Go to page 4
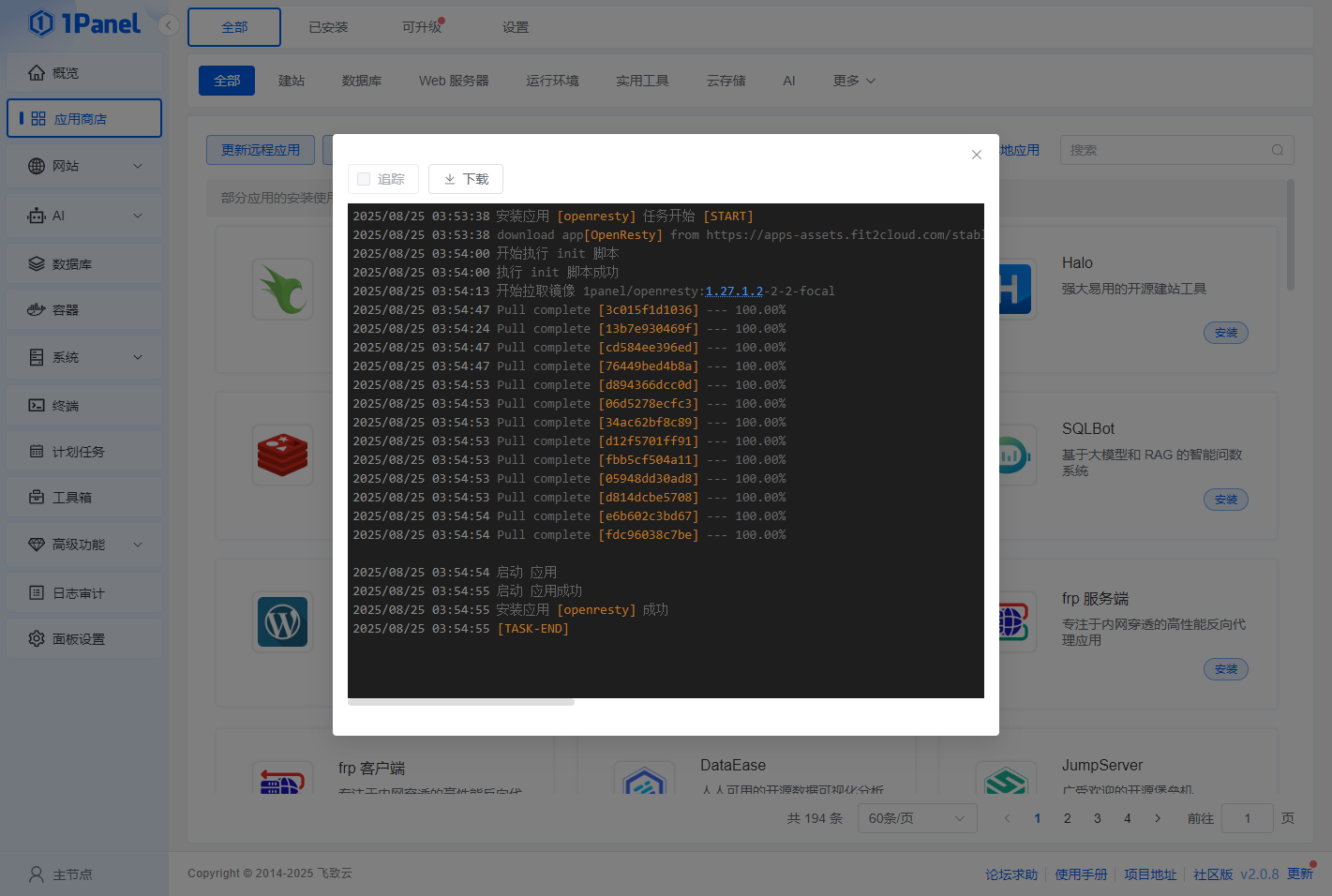The image size is (1332, 896). click(1128, 818)
